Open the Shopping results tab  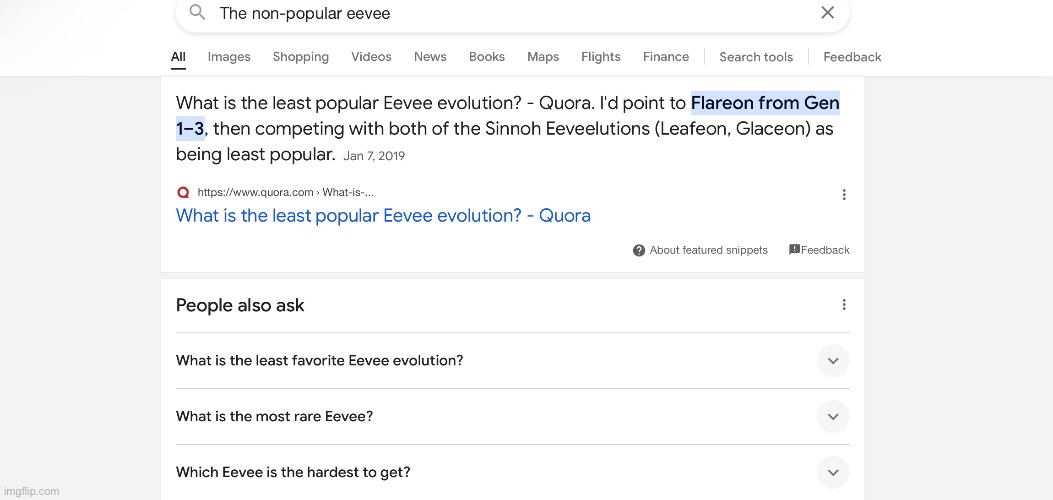pos(301,57)
